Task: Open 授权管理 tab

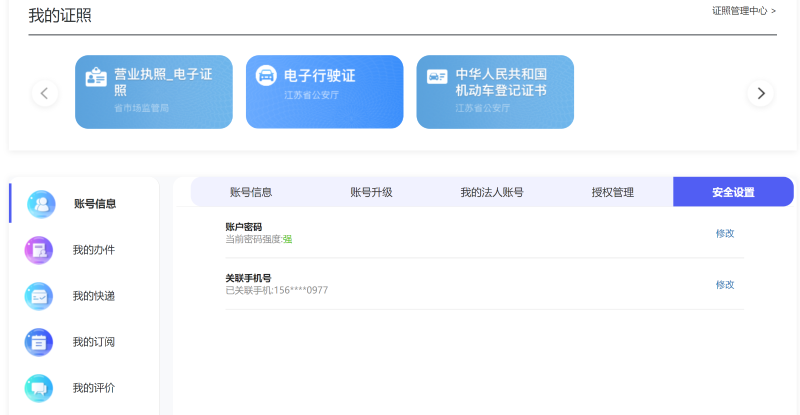Action: [x=612, y=192]
